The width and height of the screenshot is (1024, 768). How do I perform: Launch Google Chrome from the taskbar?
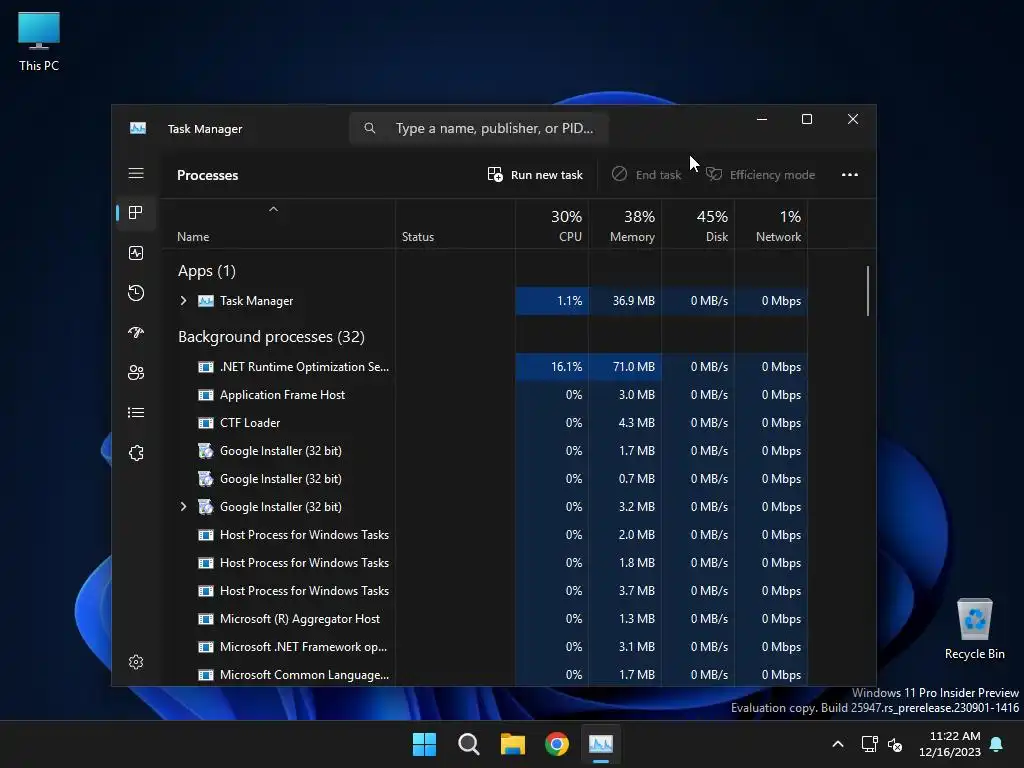pyautogui.click(x=557, y=744)
